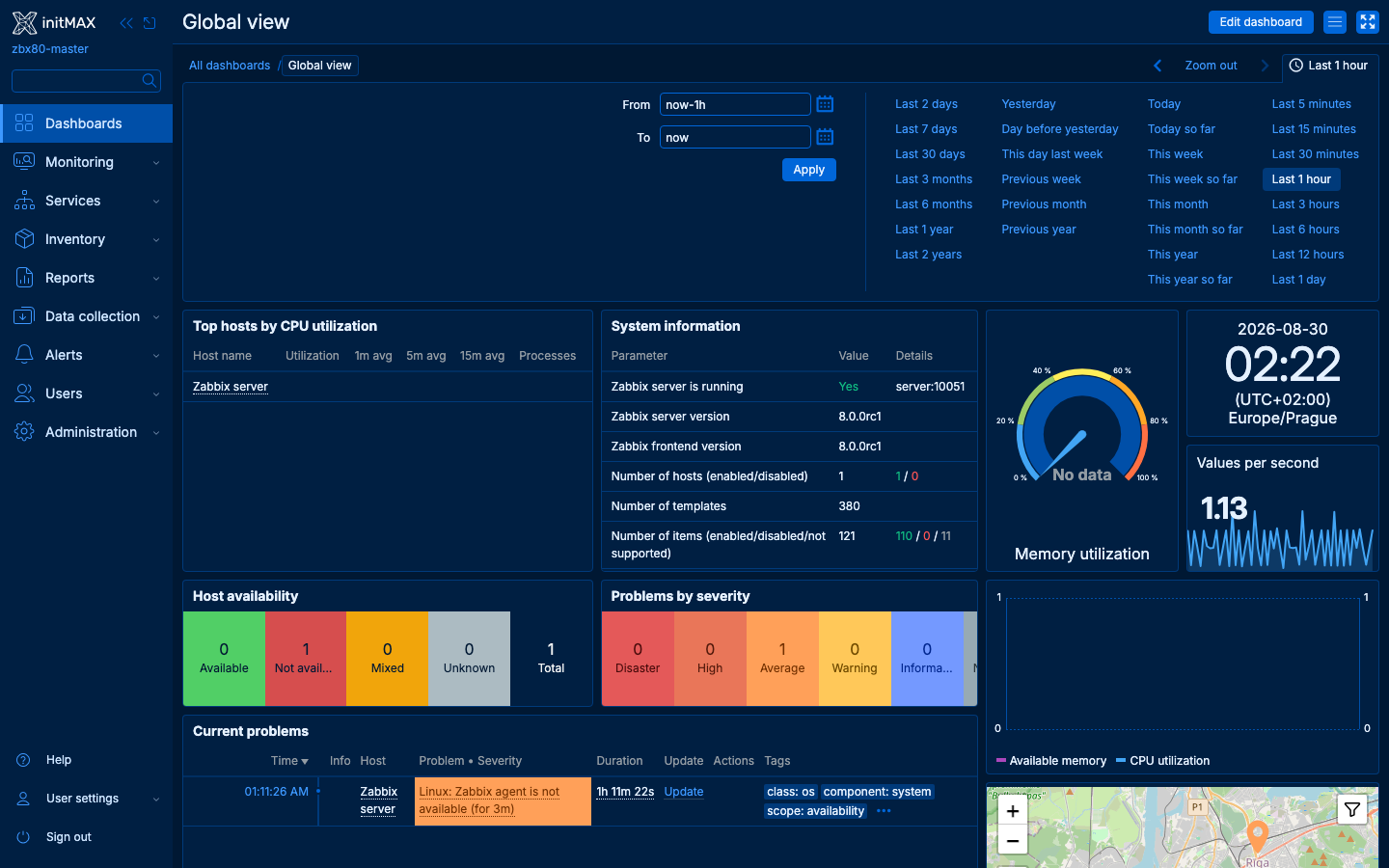Expand the Inventory menu chevron
Viewport: 1389px width, 868px height.
click(x=156, y=240)
